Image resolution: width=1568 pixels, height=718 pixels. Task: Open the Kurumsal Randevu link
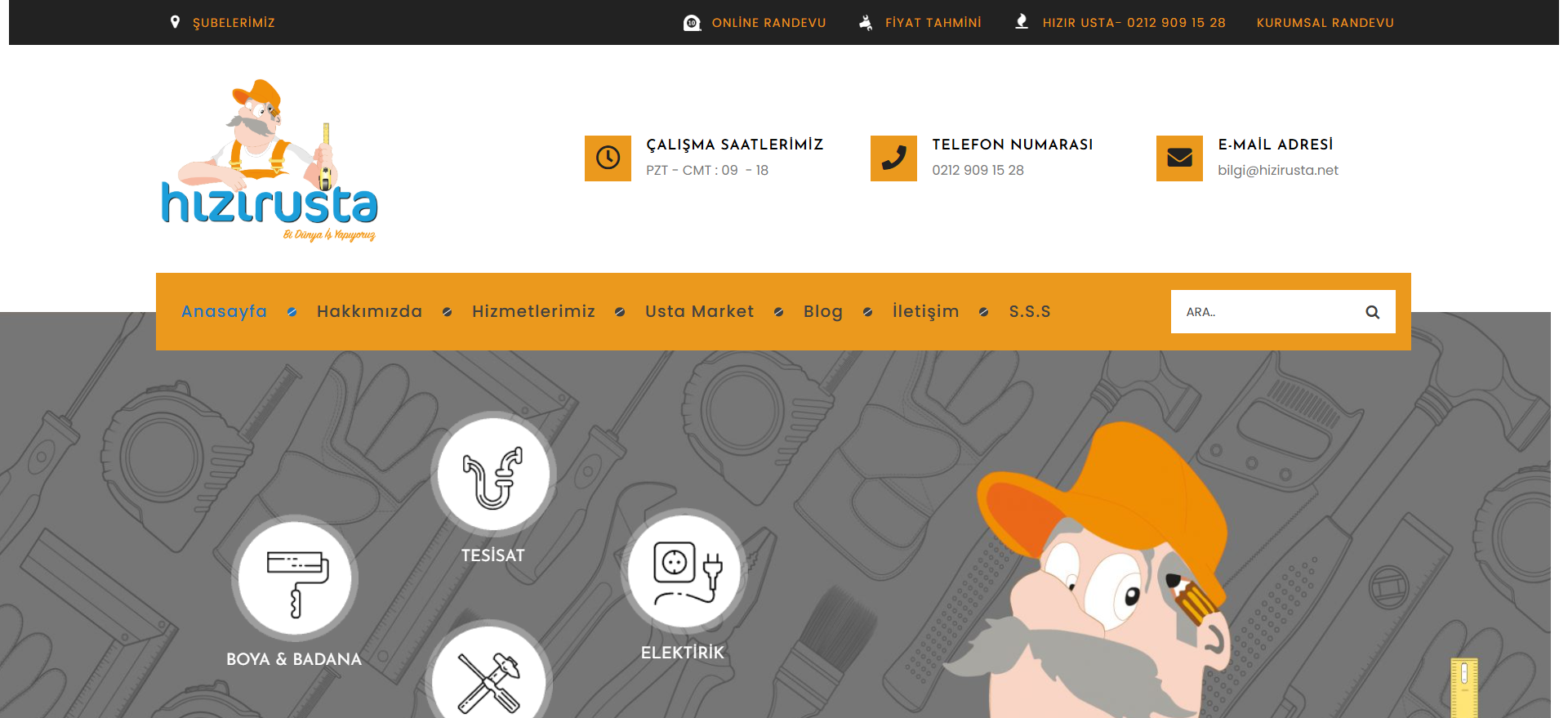(x=1325, y=23)
